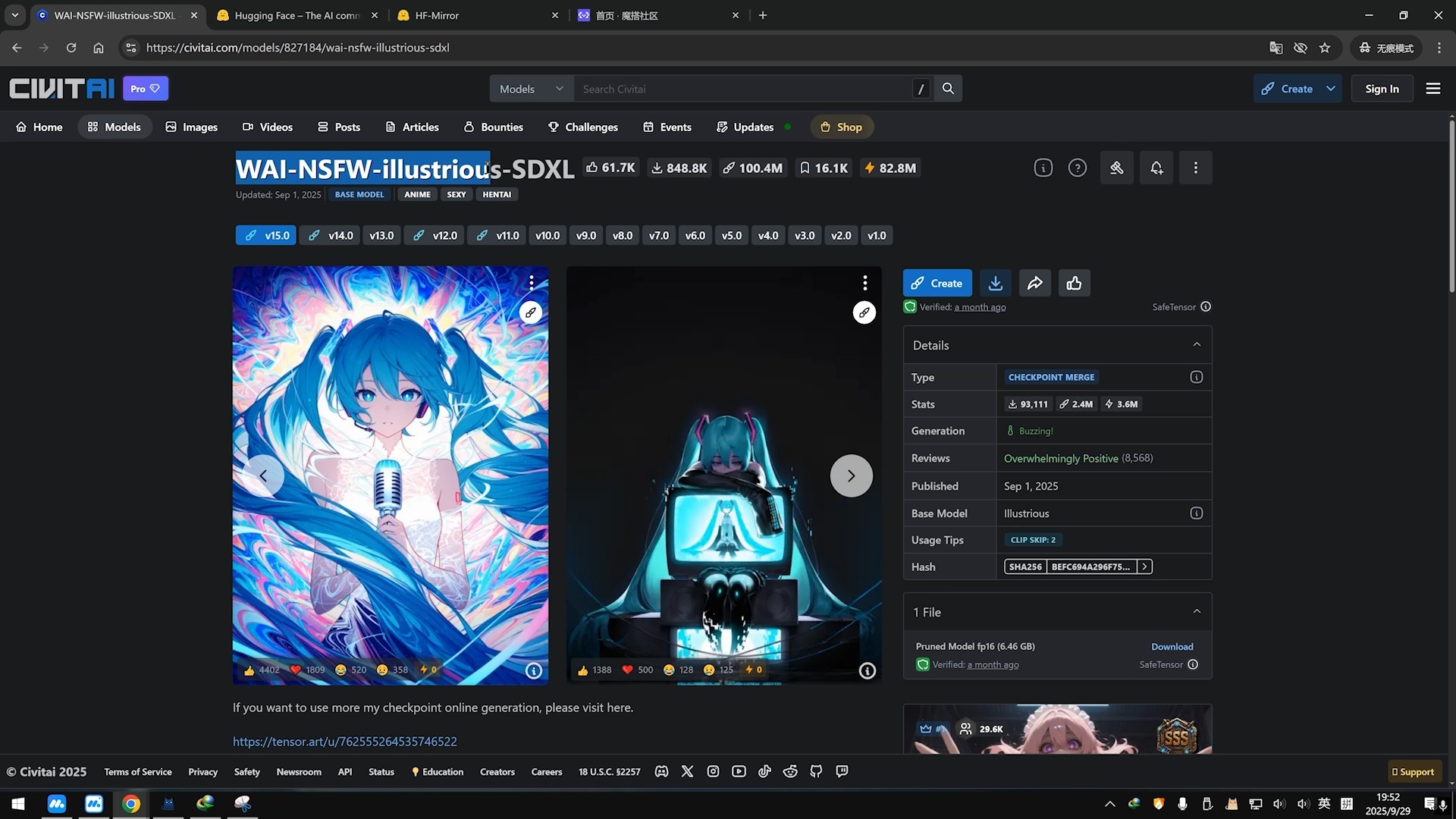Click the info icon in title row
This screenshot has width=1456, height=819.
click(x=1043, y=168)
